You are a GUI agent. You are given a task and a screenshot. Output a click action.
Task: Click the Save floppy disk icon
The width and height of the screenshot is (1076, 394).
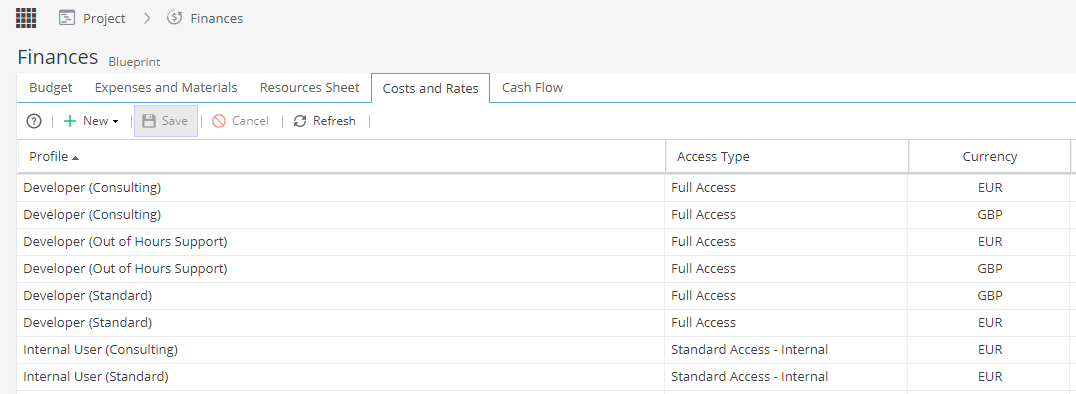coord(149,121)
